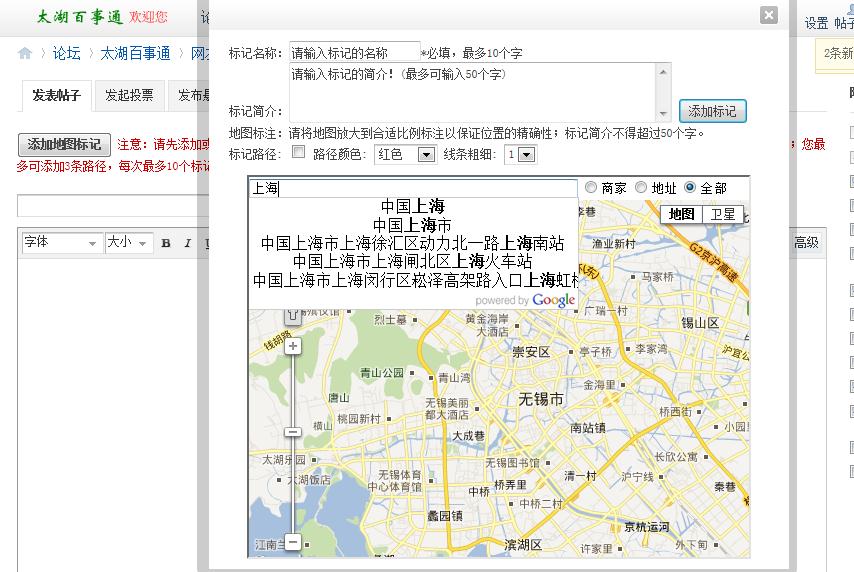Click 无锡图书馆 label on map
The width and height of the screenshot is (854, 572).
click(512, 463)
